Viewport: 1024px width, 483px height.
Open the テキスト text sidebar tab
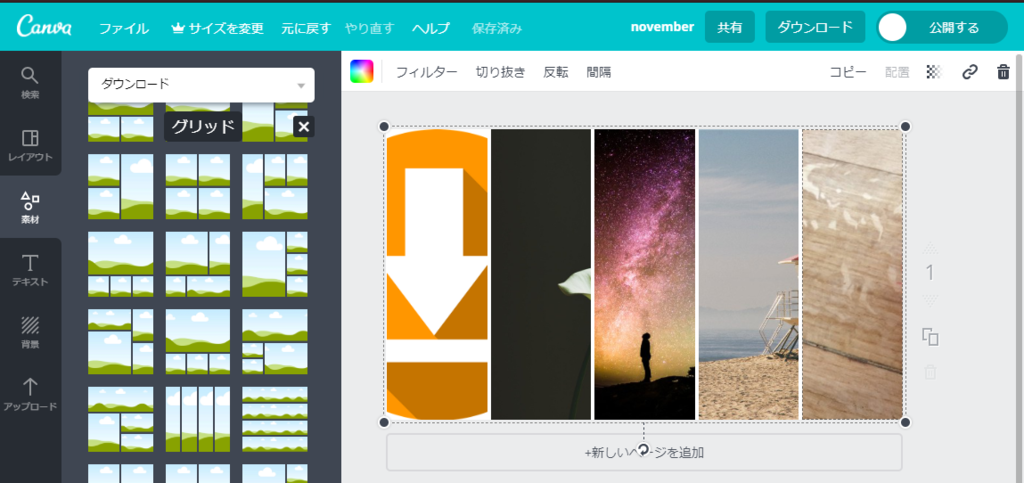tap(30, 270)
